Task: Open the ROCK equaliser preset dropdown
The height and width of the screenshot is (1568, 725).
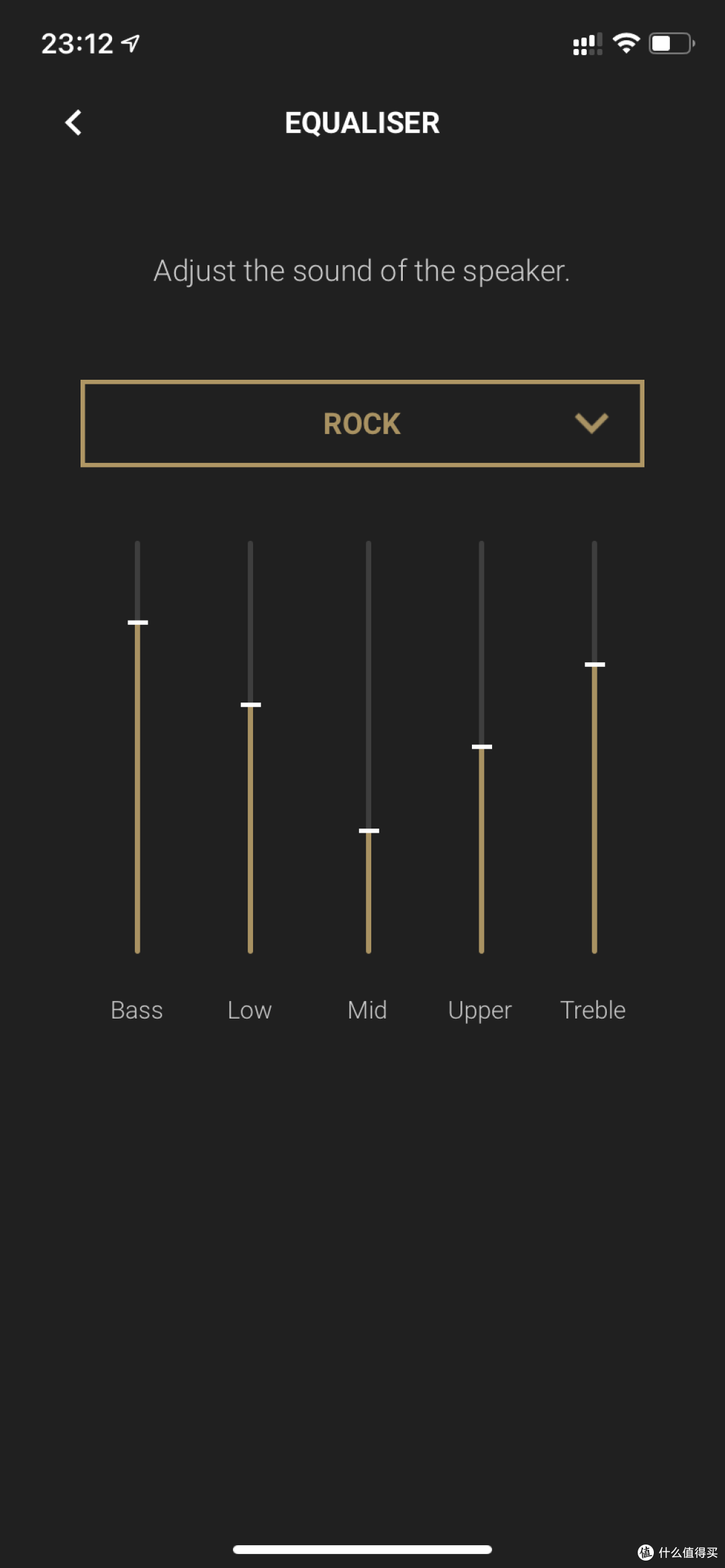Action: [362, 423]
